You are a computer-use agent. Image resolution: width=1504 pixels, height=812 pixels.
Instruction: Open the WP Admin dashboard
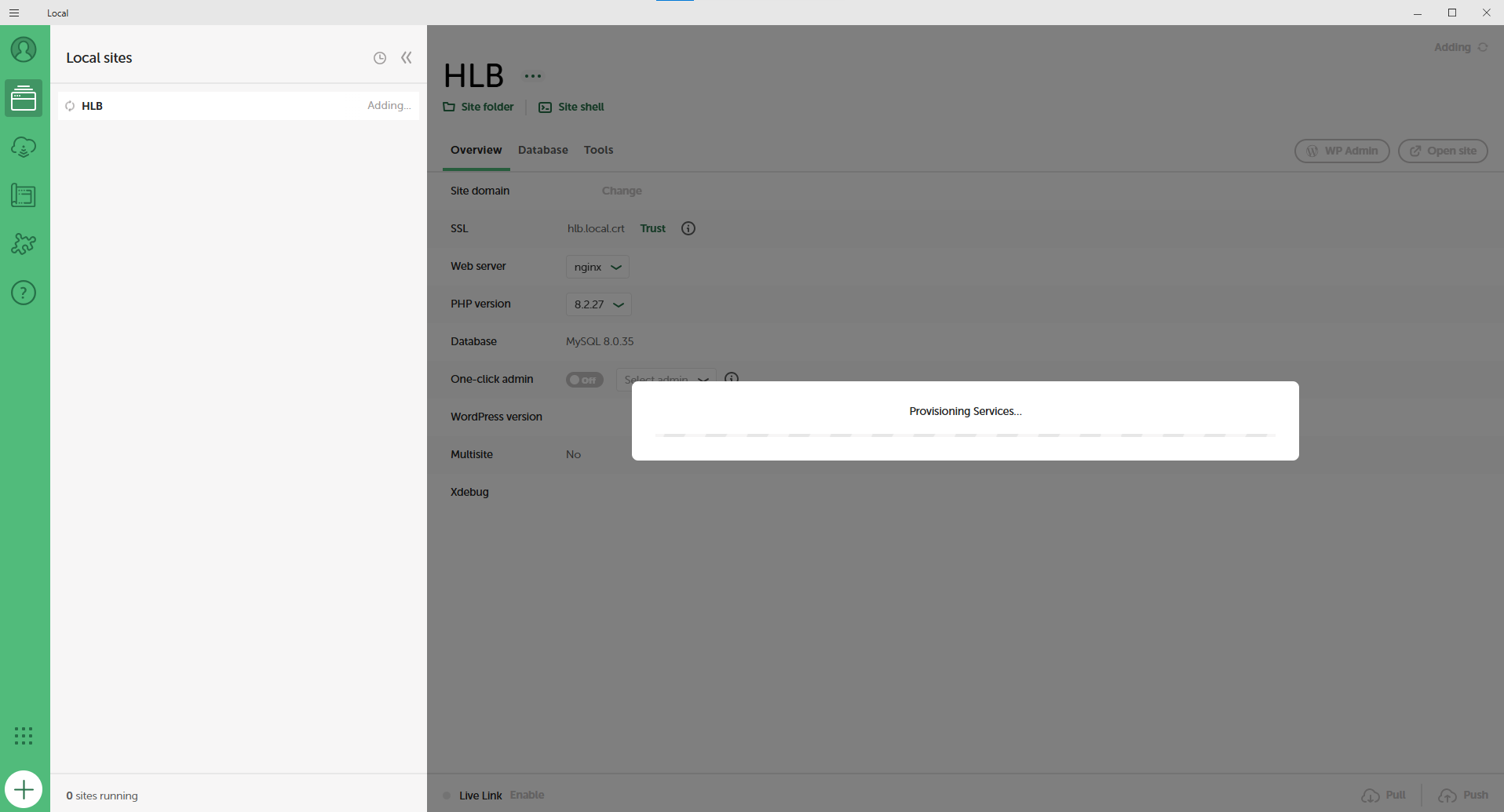point(1342,151)
